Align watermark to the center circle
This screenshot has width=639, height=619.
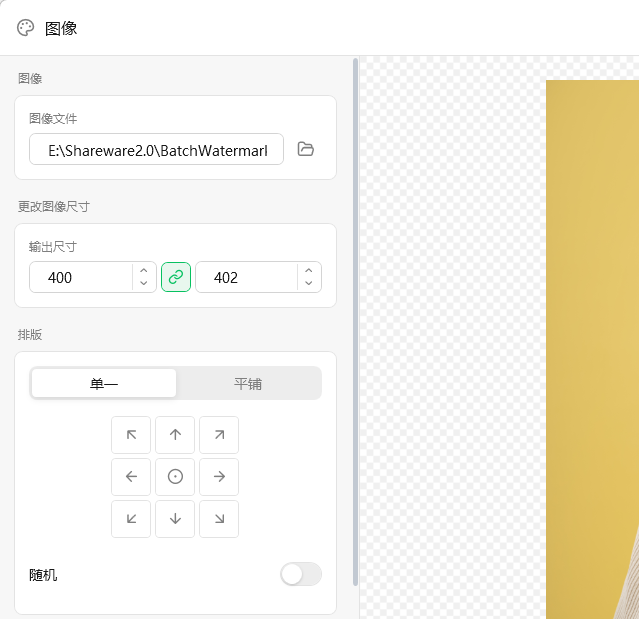(x=175, y=477)
